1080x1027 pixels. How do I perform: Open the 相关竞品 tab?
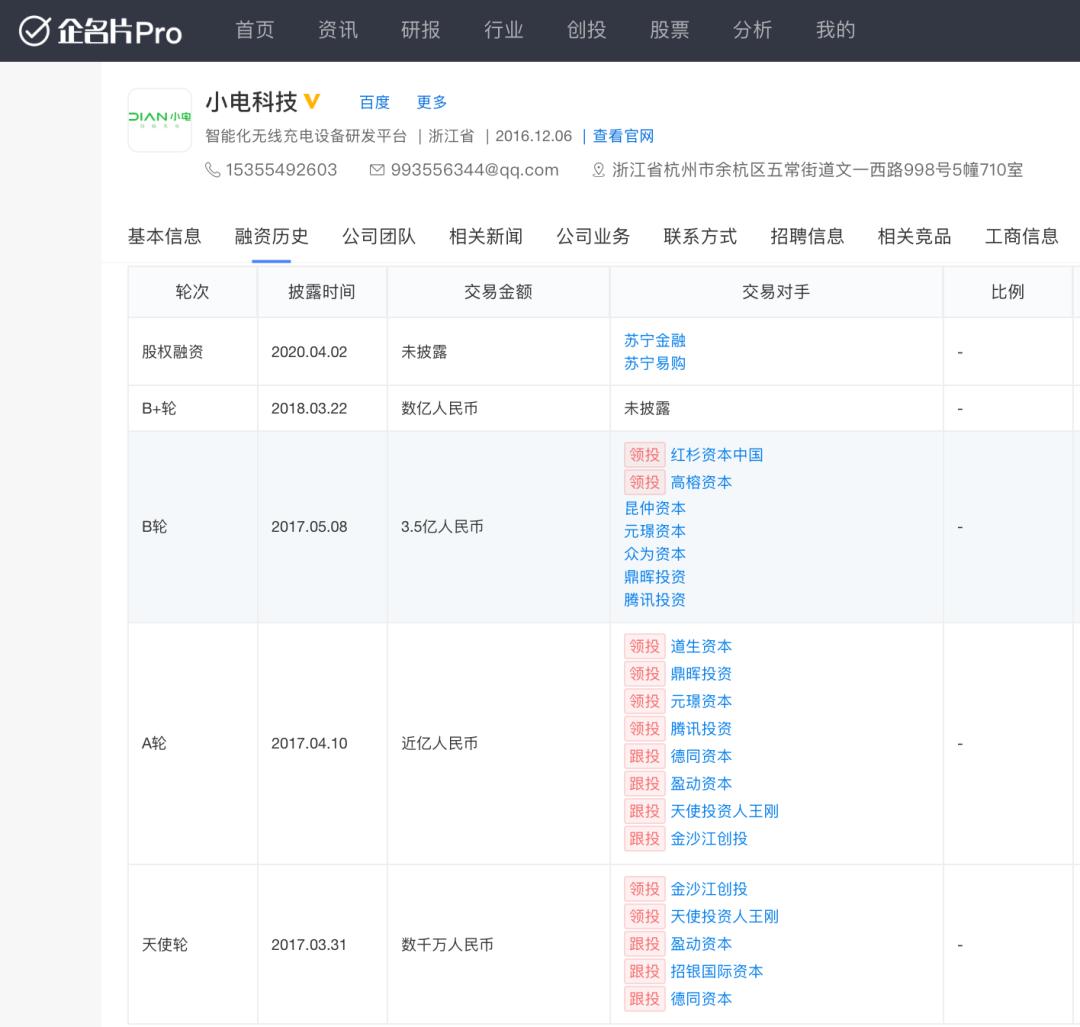click(914, 236)
